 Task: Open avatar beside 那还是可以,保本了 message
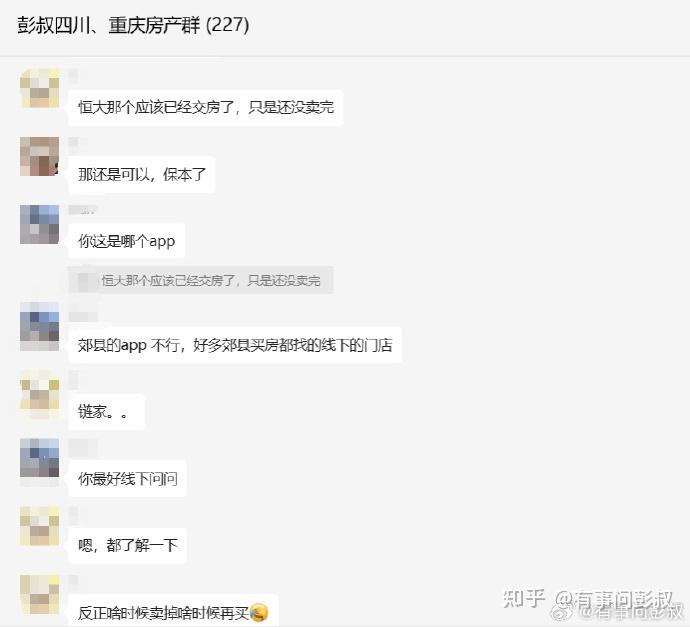coord(40,156)
